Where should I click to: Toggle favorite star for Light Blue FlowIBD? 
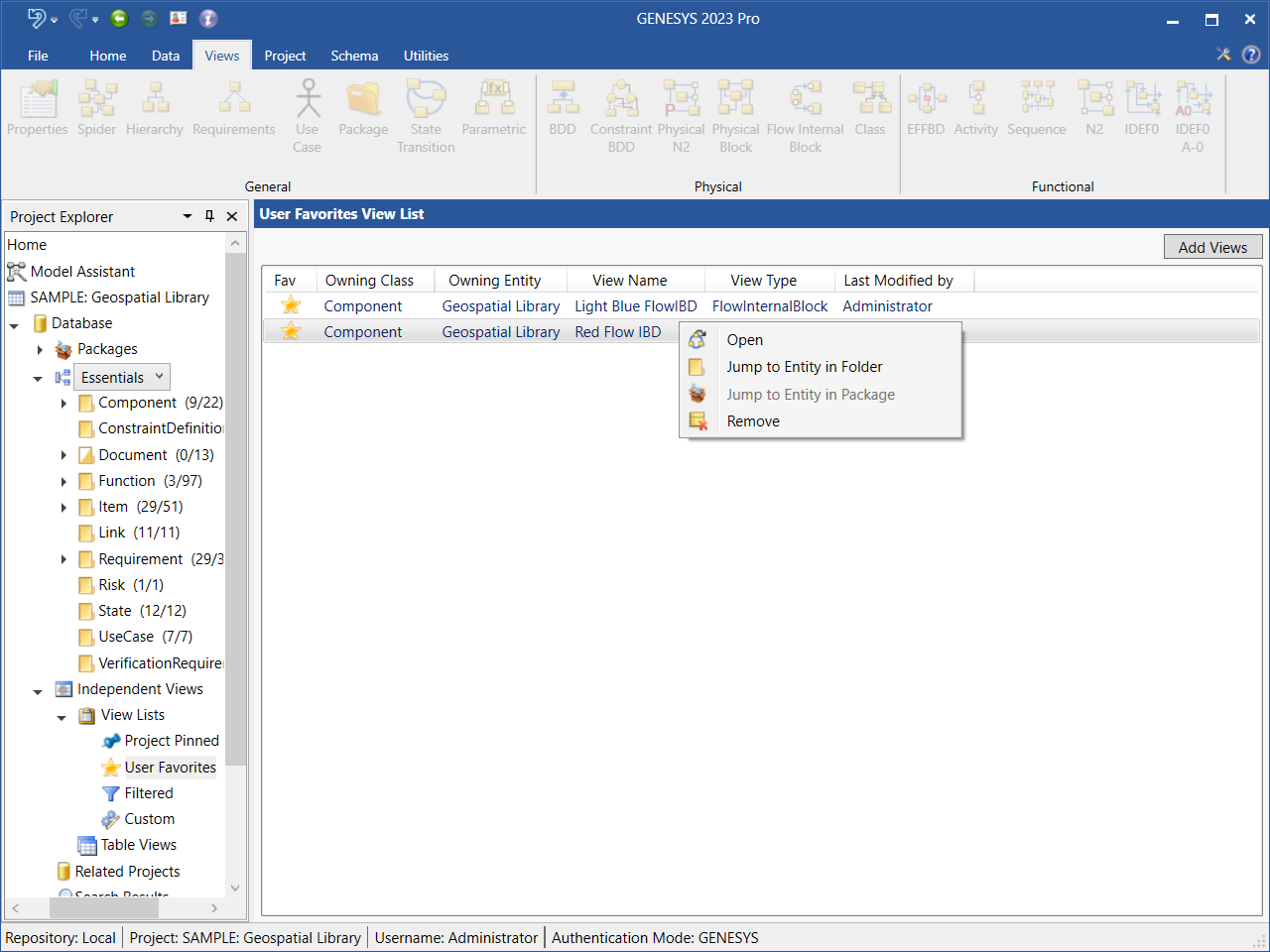coord(291,306)
